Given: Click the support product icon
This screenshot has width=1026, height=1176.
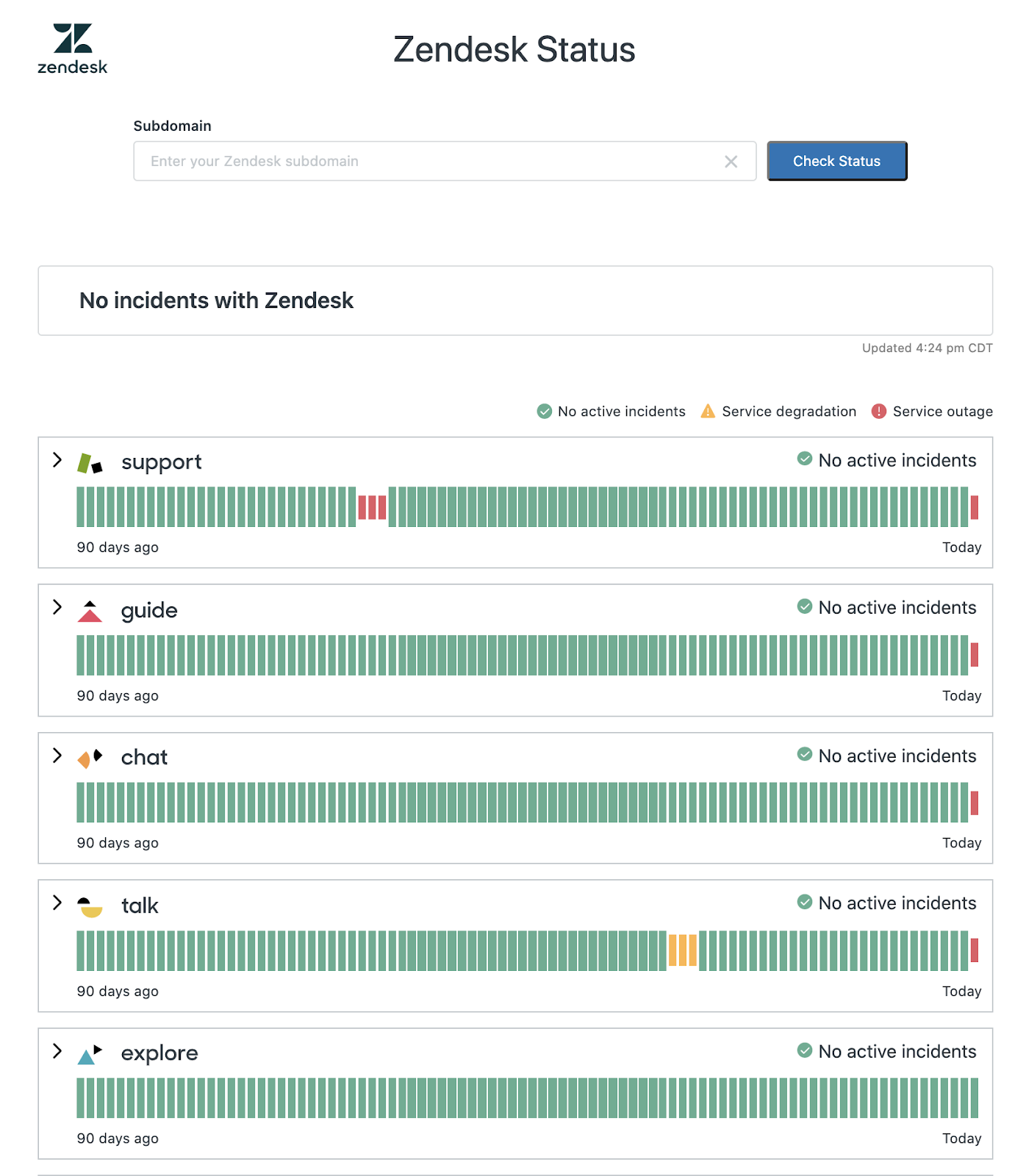Looking at the screenshot, I should [90, 463].
